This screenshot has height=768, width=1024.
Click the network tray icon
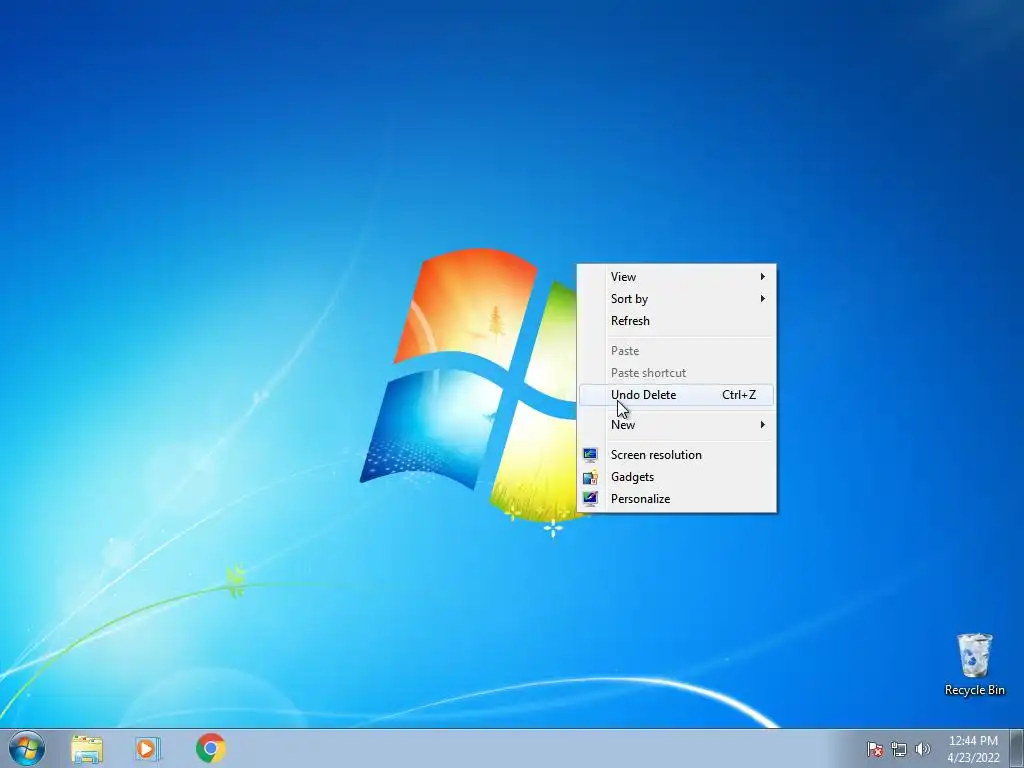click(x=899, y=749)
